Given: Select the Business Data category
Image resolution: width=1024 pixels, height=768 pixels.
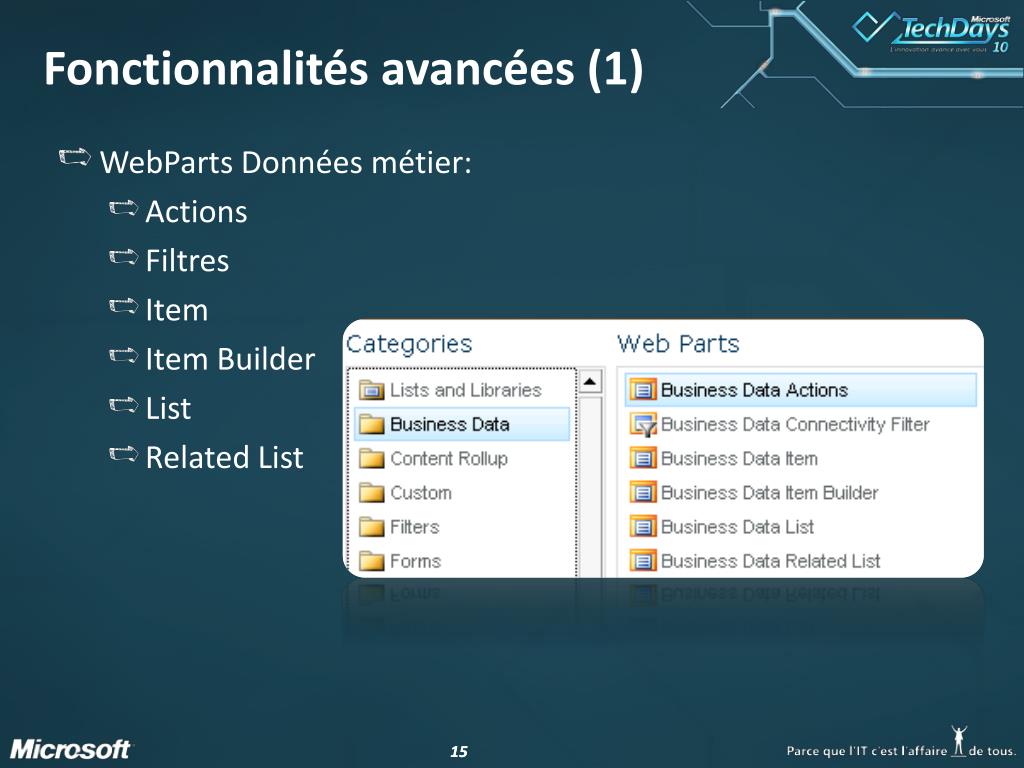Looking at the screenshot, I should click(462, 424).
